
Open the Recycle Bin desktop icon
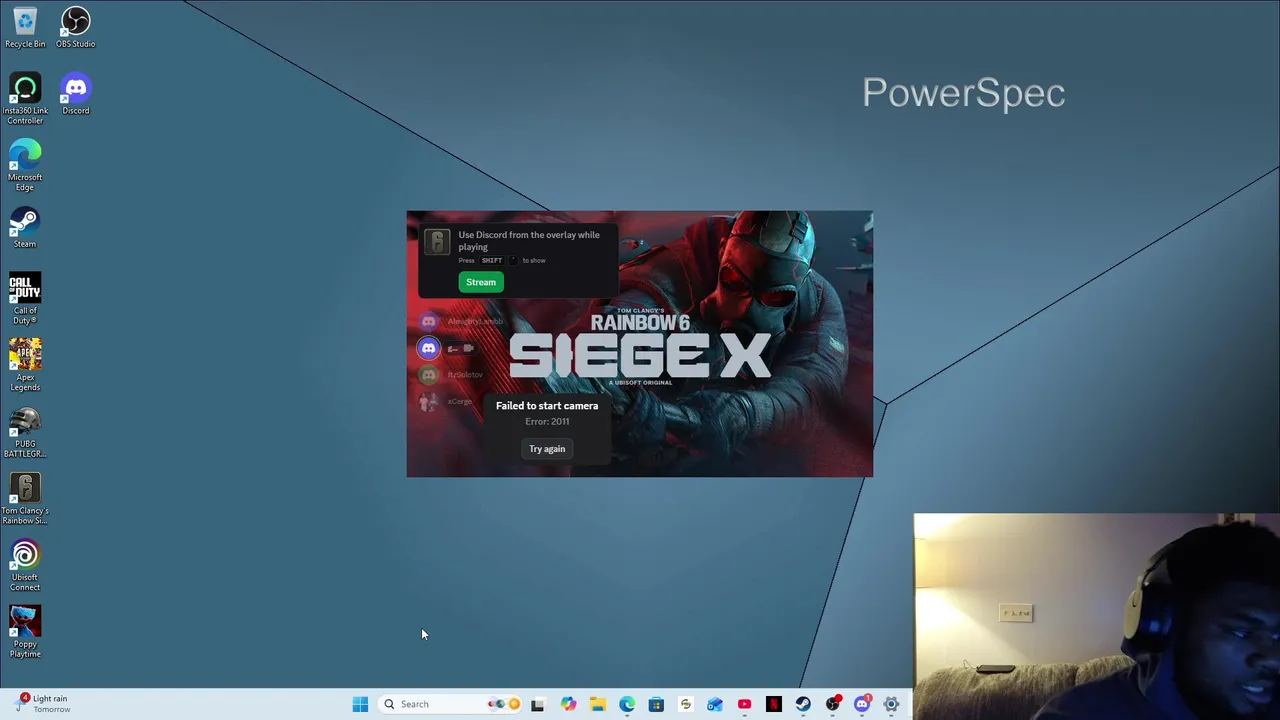click(x=25, y=27)
